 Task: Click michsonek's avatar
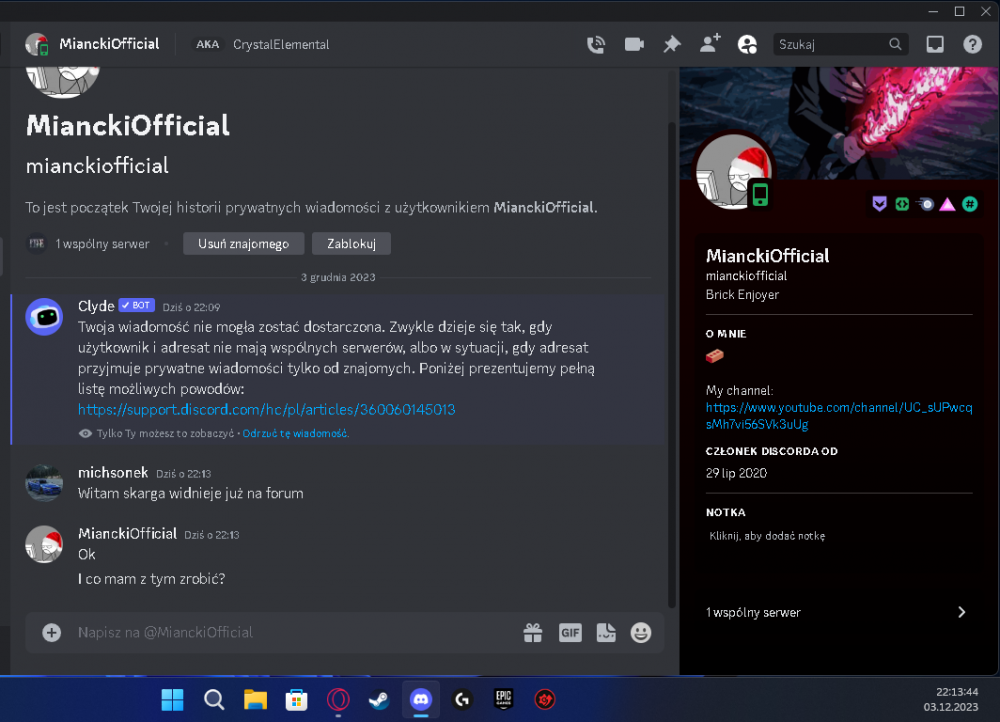tap(44, 483)
